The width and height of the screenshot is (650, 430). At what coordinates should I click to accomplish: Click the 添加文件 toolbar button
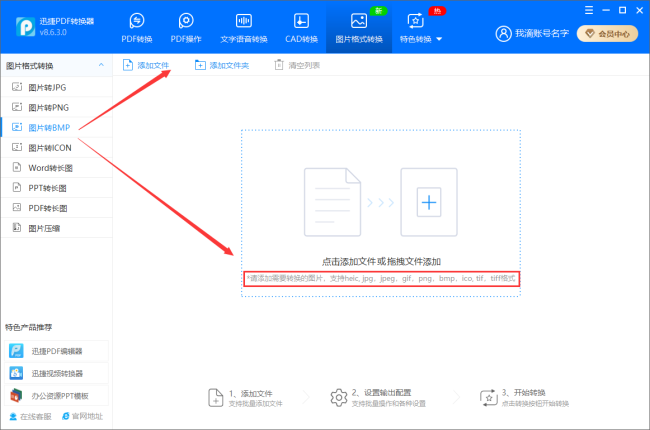point(146,66)
